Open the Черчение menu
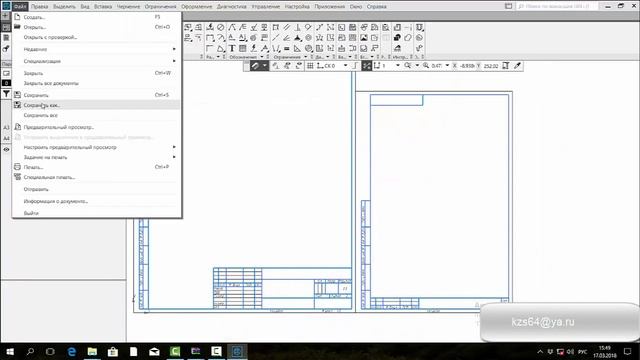 [x=128, y=7]
